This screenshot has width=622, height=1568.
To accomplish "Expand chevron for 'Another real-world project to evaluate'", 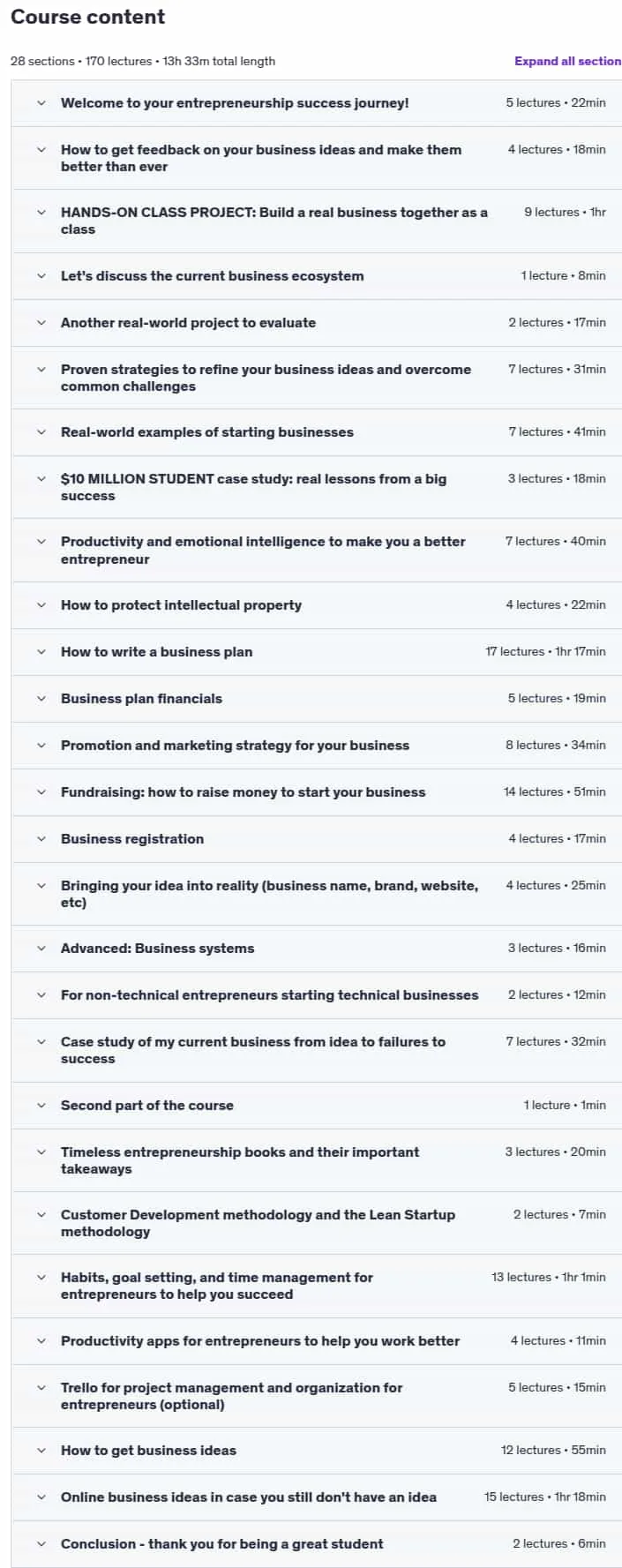I will click(x=41, y=323).
